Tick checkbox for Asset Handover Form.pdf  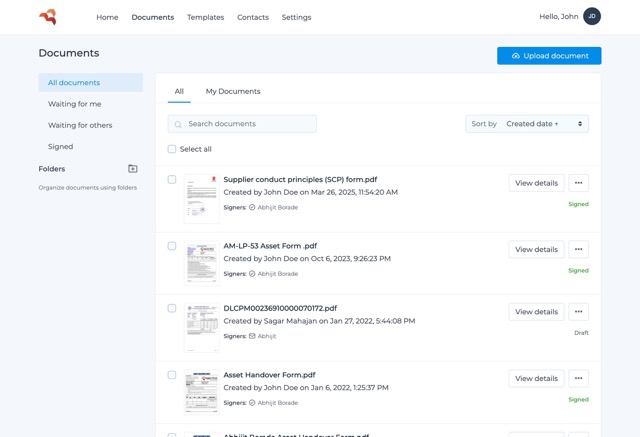pyautogui.click(x=172, y=375)
